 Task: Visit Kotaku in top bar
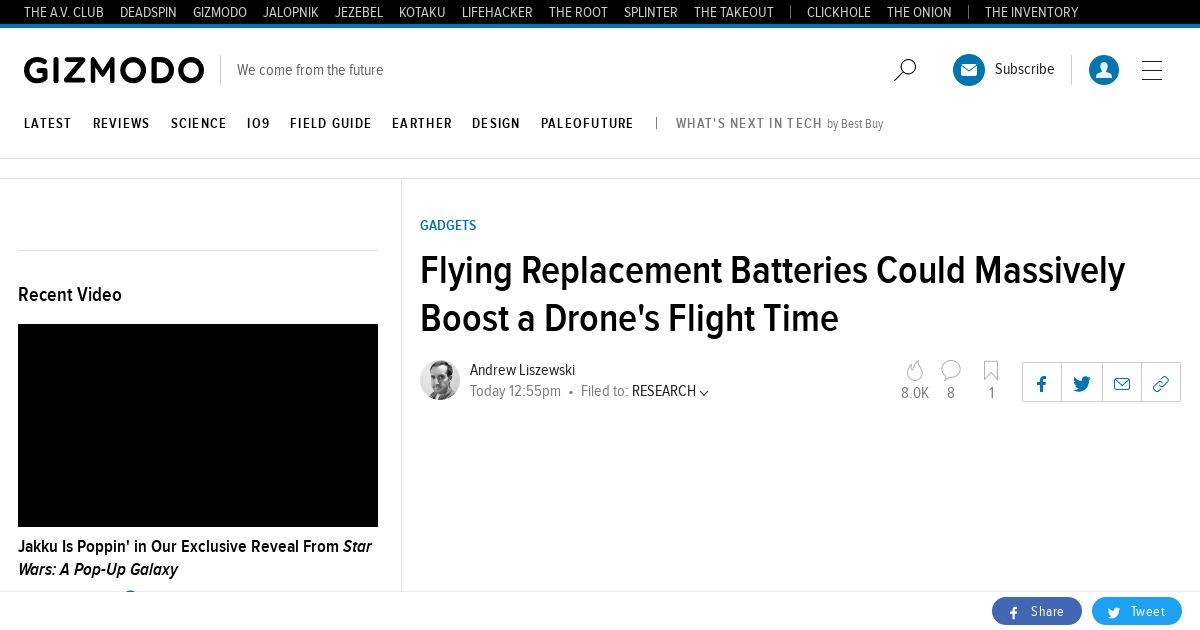click(x=422, y=12)
